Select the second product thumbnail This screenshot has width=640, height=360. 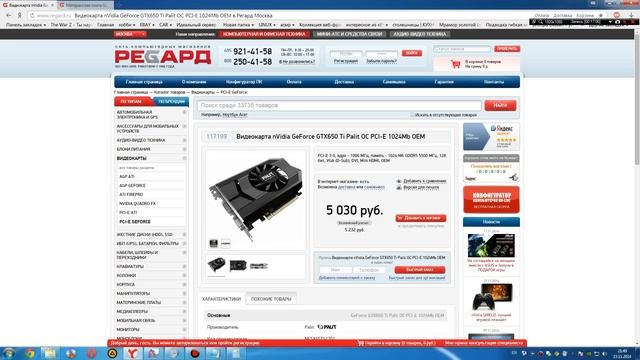238,265
